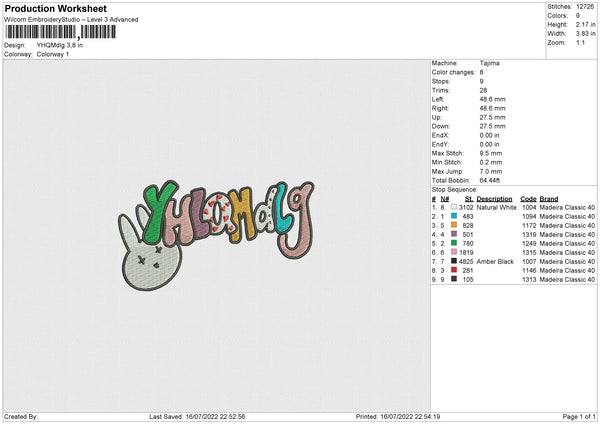This screenshot has width=600, height=424.
Task: Click the Height value '2.17 in'
Action: click(585, 24)
